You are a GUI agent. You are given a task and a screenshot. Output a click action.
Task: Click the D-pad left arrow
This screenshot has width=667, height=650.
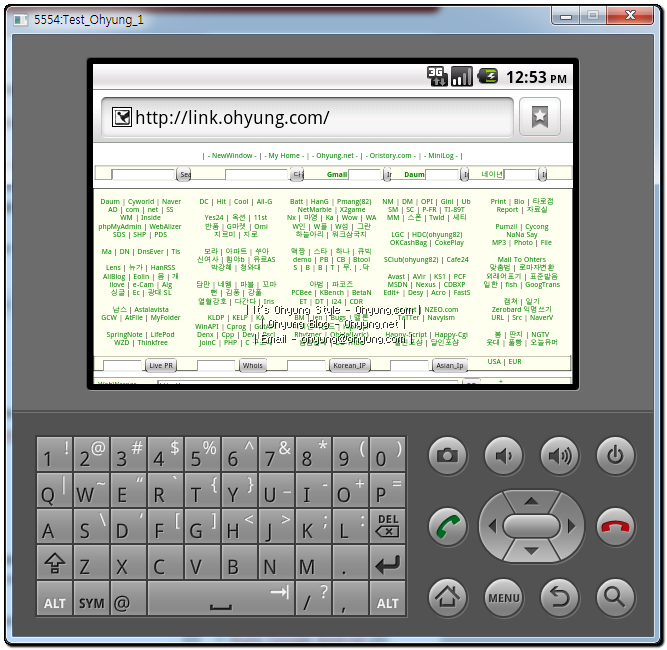click(492, 527)
